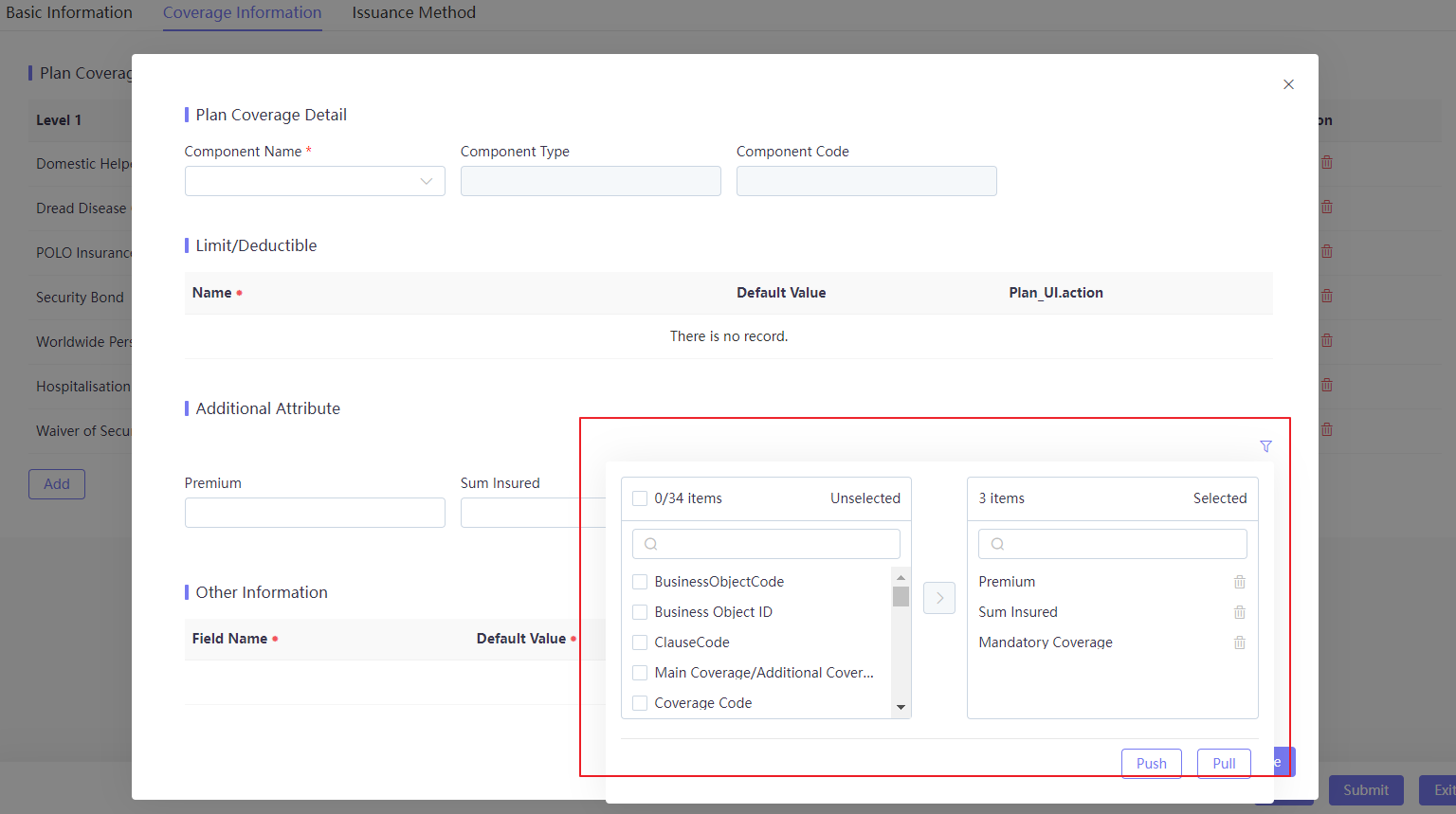
Task: Switch to the Issuance Method tab
Action: tap(413, 12)
